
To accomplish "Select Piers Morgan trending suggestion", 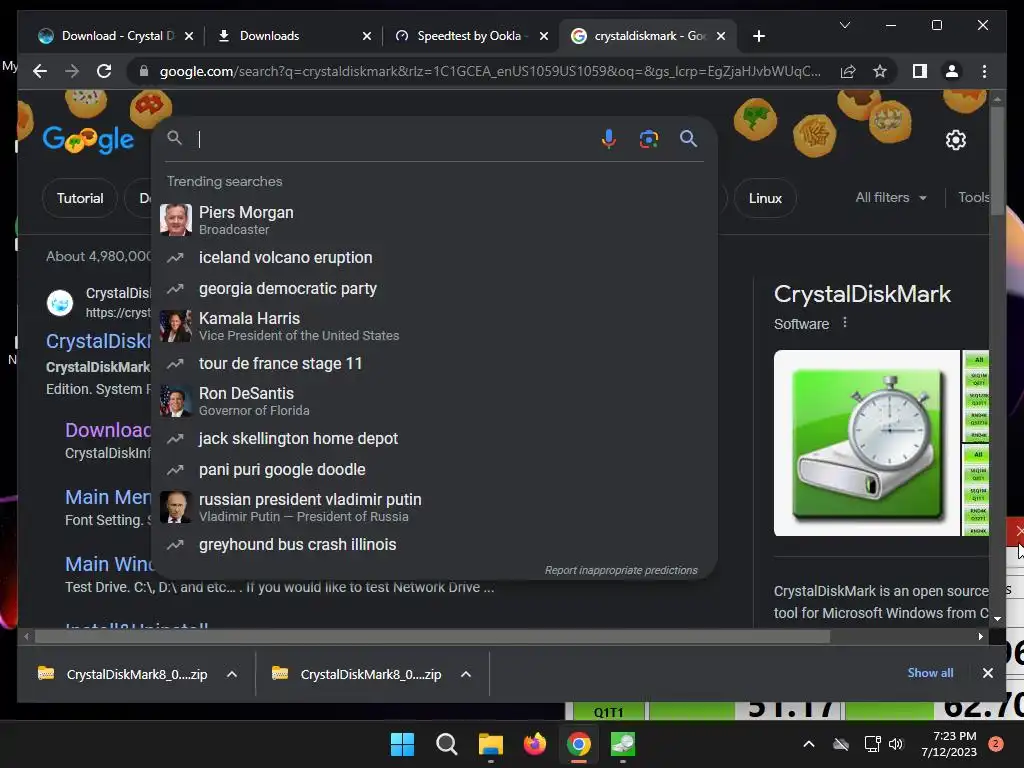I will 434,220.
